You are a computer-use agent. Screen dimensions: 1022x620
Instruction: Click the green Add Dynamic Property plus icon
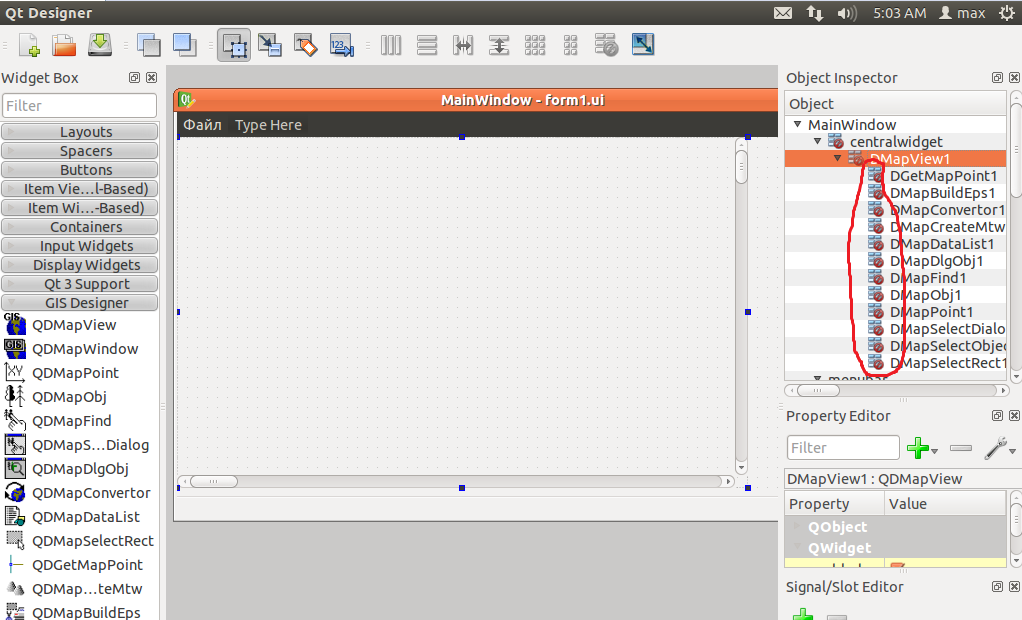(918, 448)
